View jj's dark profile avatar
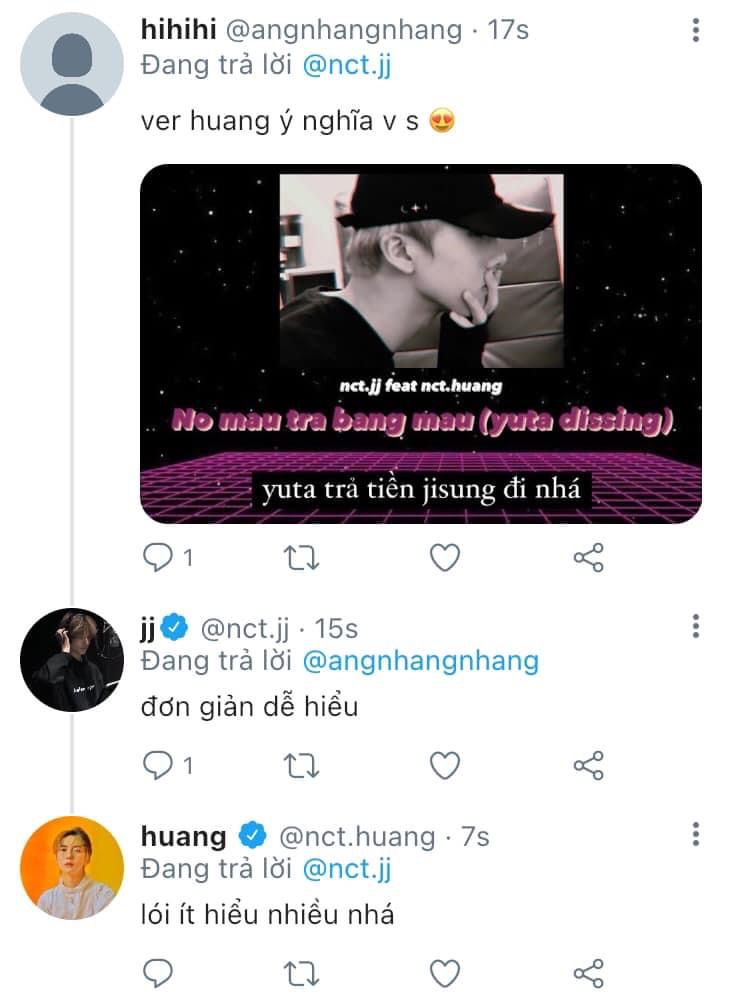Screen dimensions: 750x1006 tap(71, 660)
